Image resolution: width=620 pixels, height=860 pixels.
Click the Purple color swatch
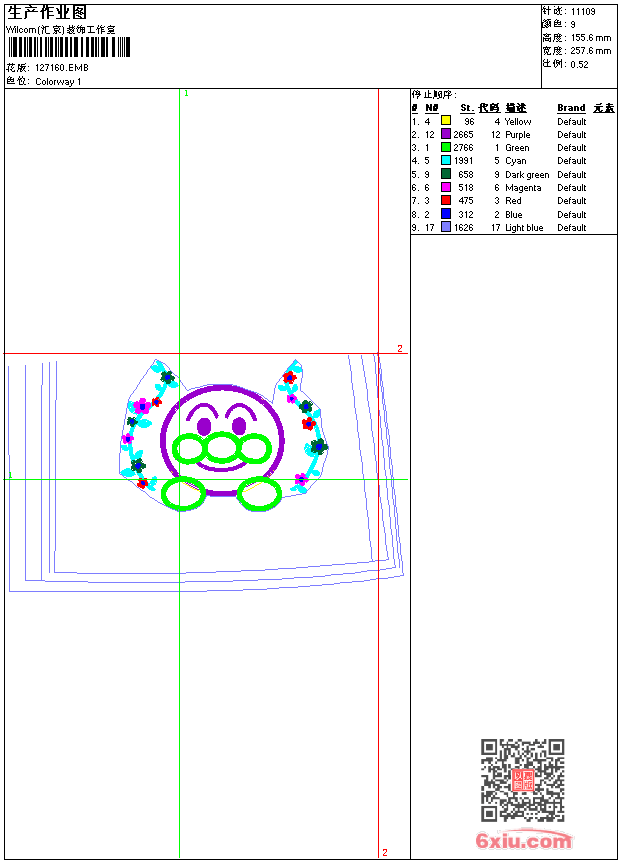pyautogui.click(x=446, y=134)
